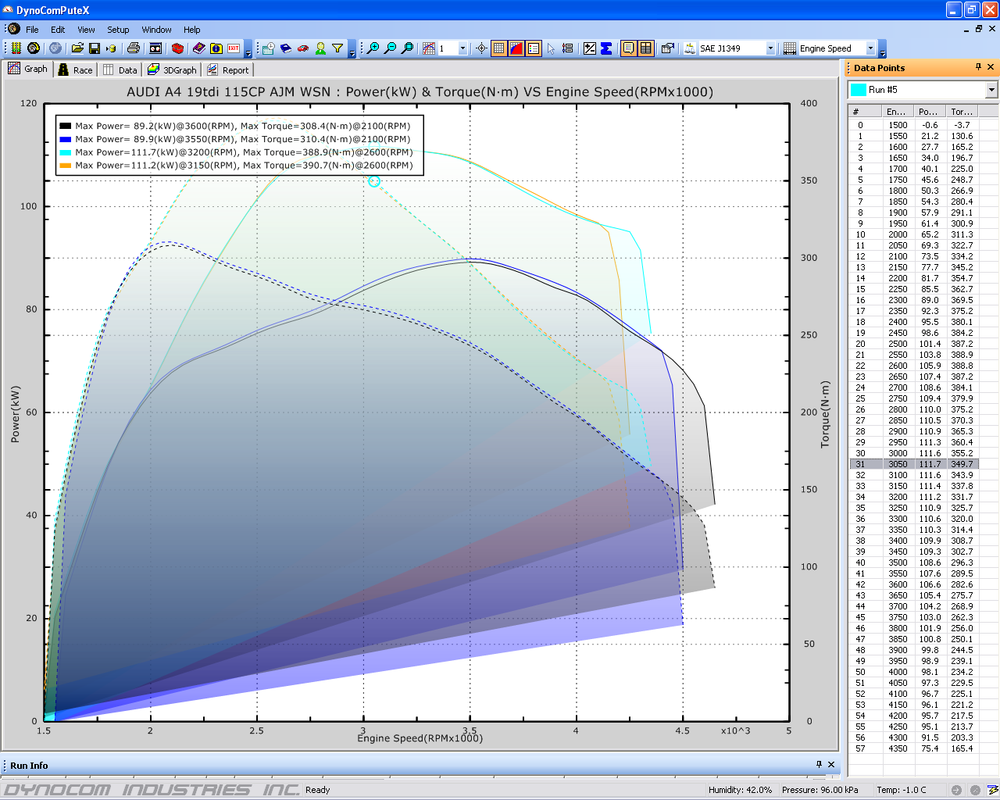Toggle the grid lines button

point(499,48)
